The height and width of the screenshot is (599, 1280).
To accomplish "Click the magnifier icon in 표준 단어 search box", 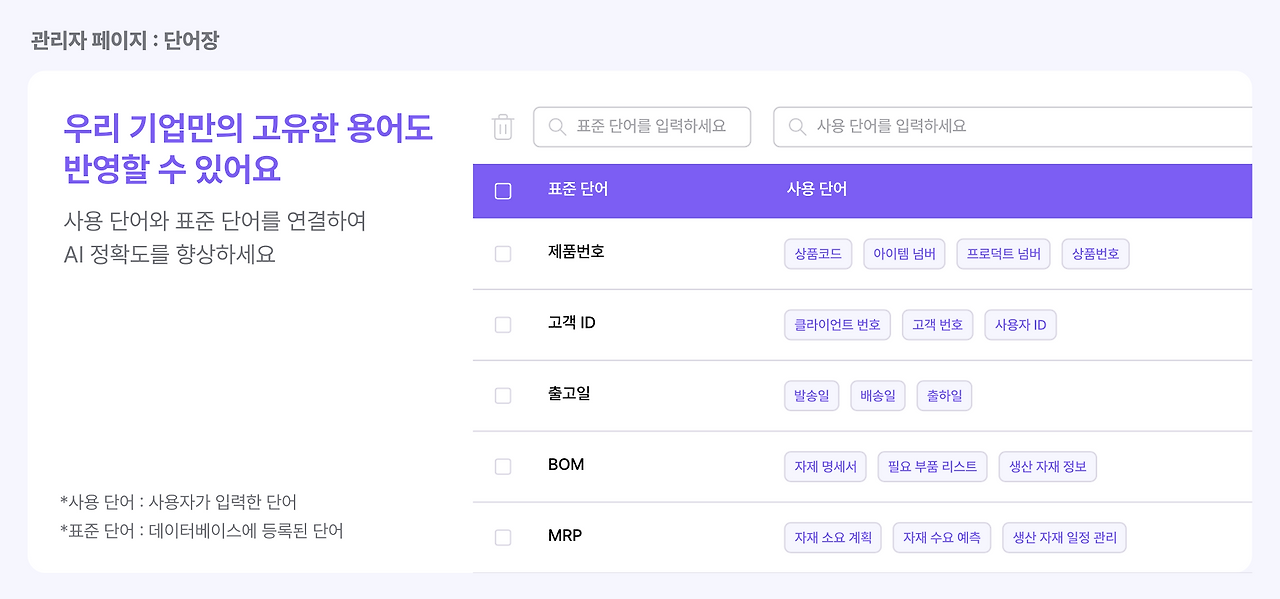I will coord(557,127).
